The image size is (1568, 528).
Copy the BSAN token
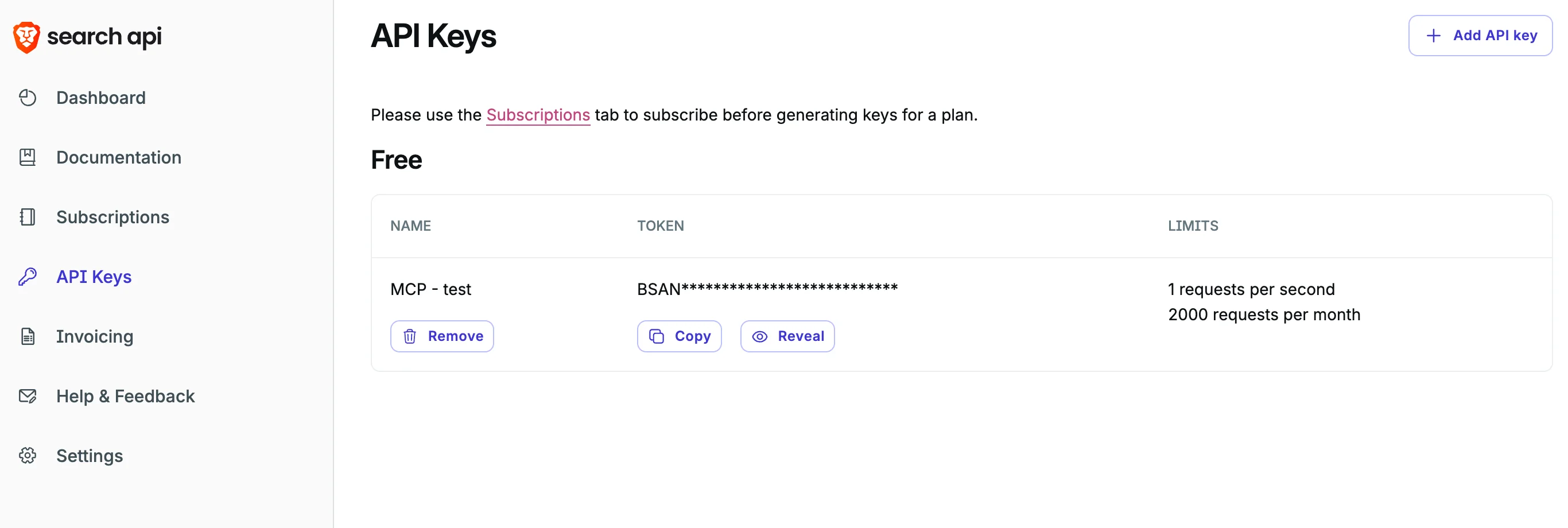[680, 336]
